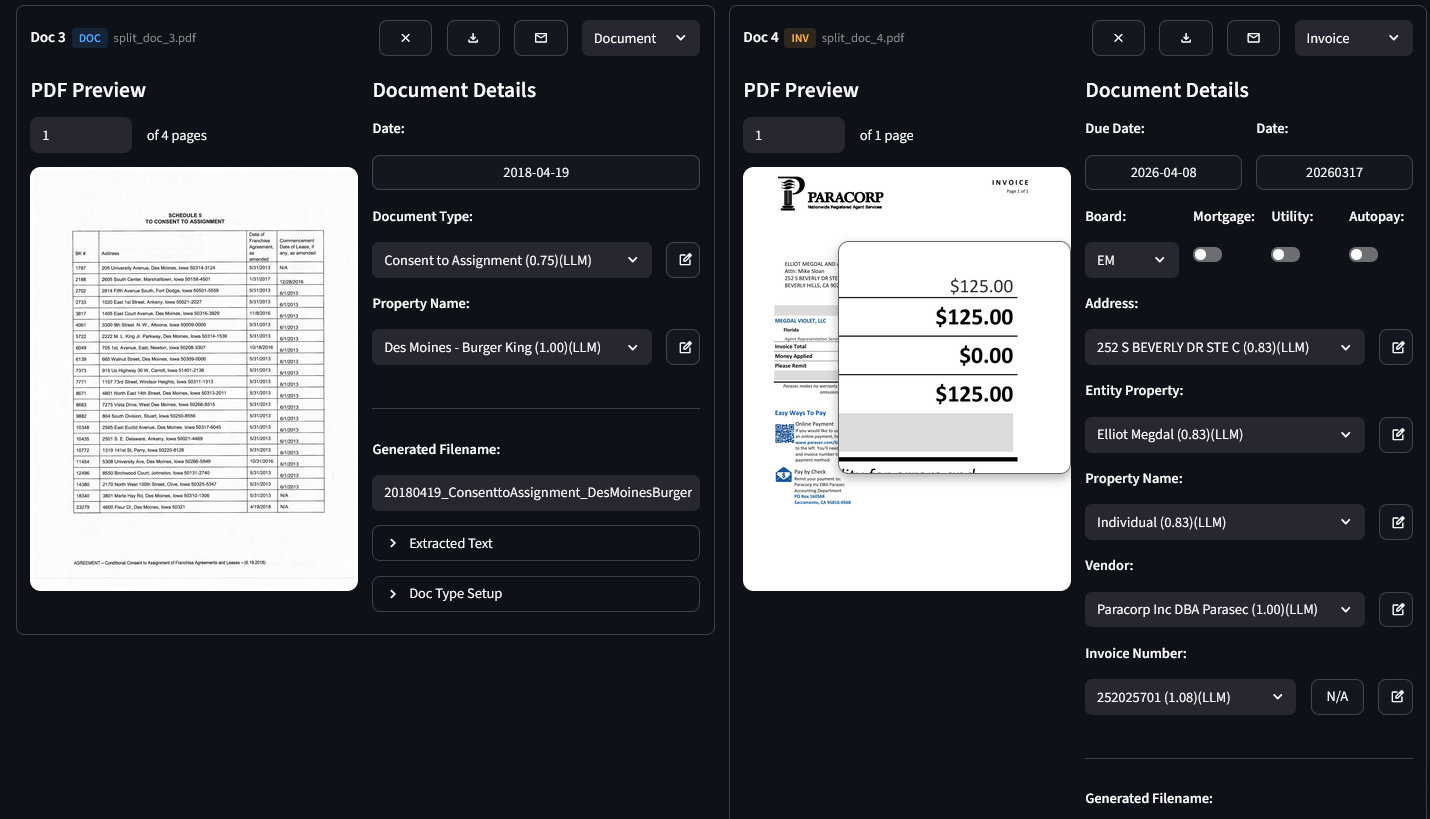This screenshot has width=1430, height=819.
Task: Click edit icon next to Invoice Number
Action: coord(1397,697)
